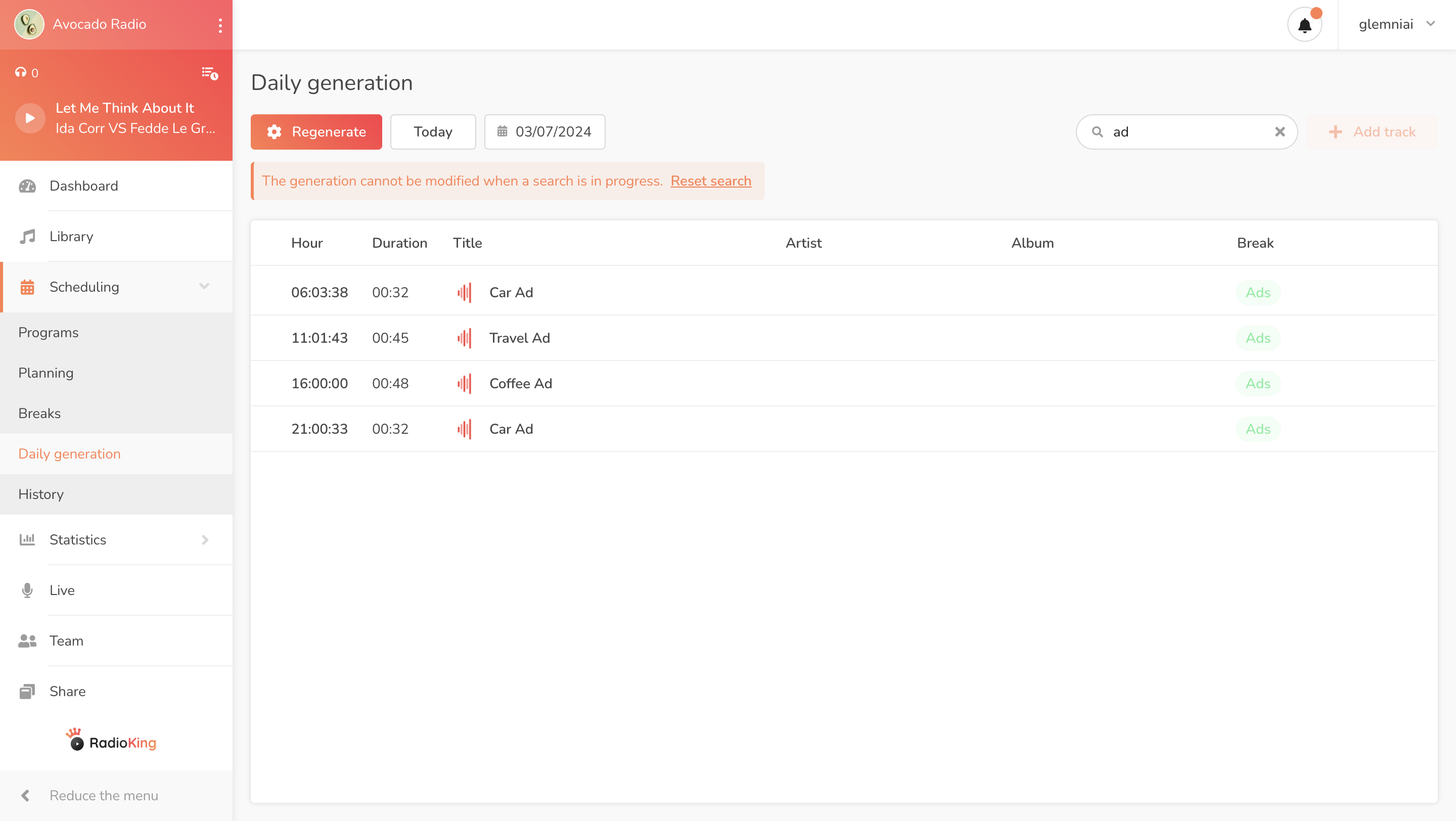Click the waveform icon beside Coffee Ad
Screen dimensions: 1456x821
click(x=464, y=384)
